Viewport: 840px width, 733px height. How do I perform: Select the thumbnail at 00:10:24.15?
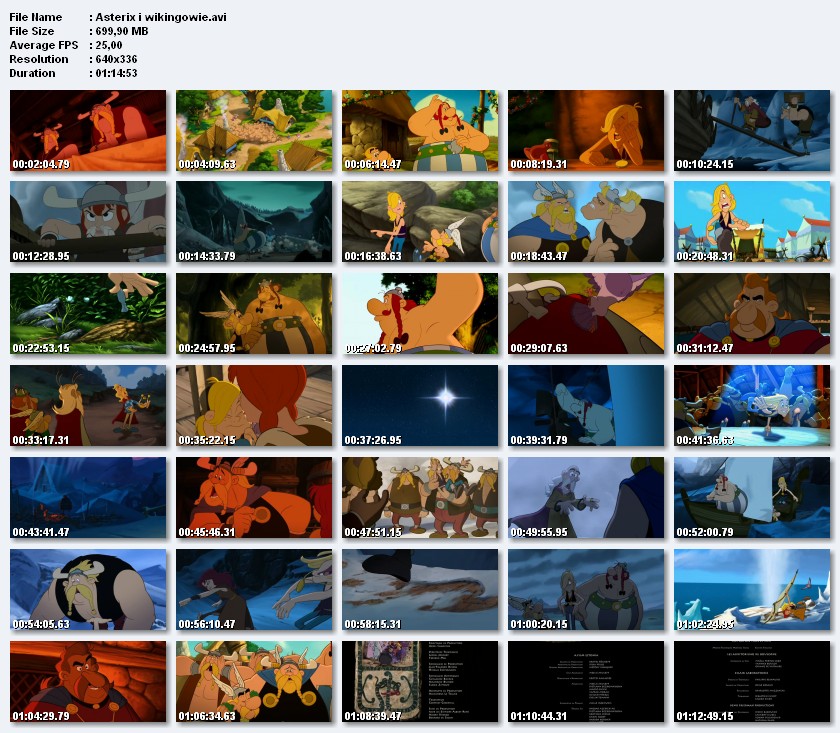(752, 130)
